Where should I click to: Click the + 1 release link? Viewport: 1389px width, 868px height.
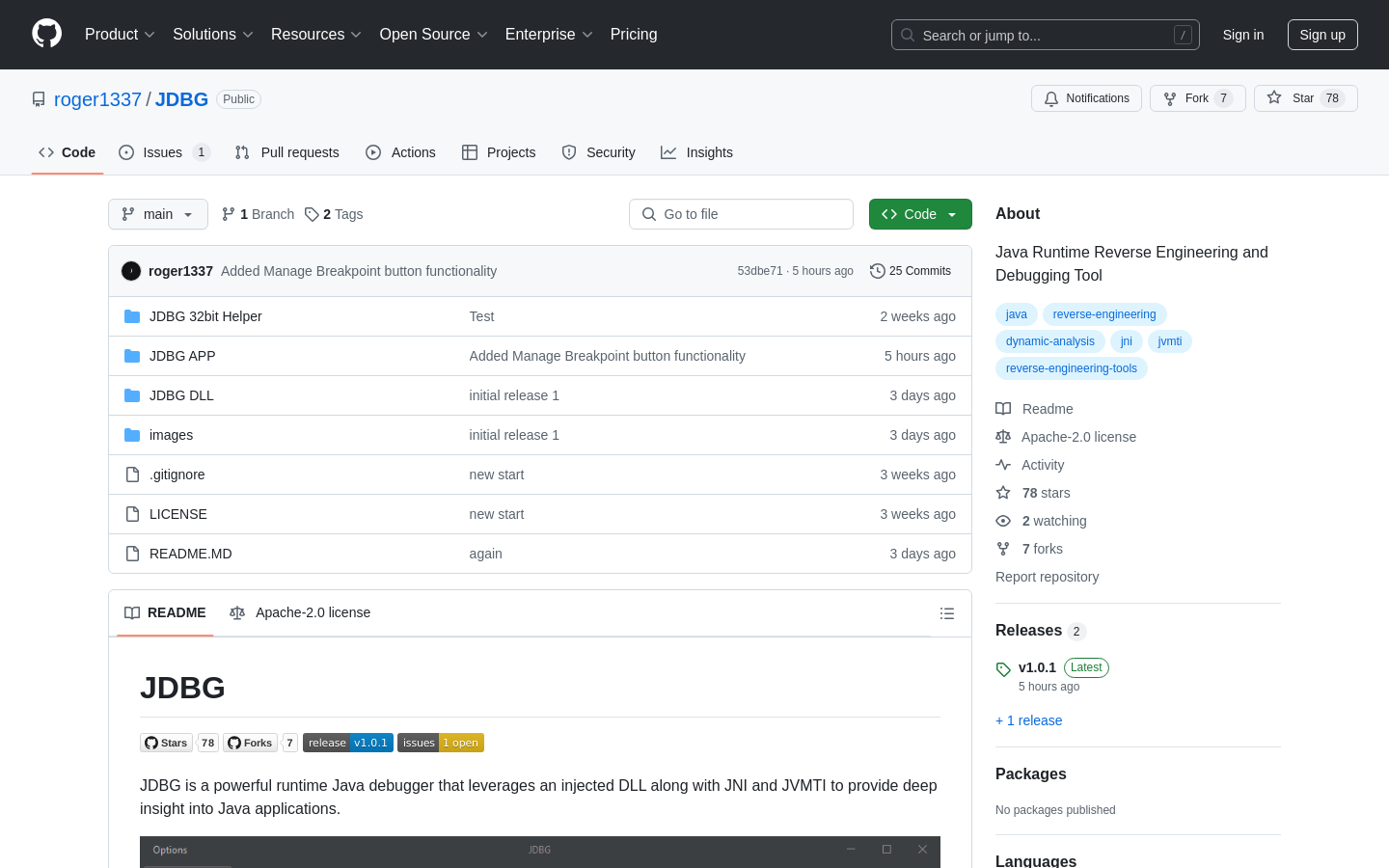[x=1028, y=720]
